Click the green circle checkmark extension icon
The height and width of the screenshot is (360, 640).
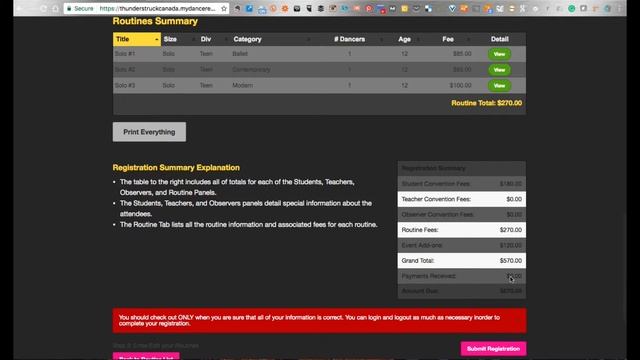[572, 9]
